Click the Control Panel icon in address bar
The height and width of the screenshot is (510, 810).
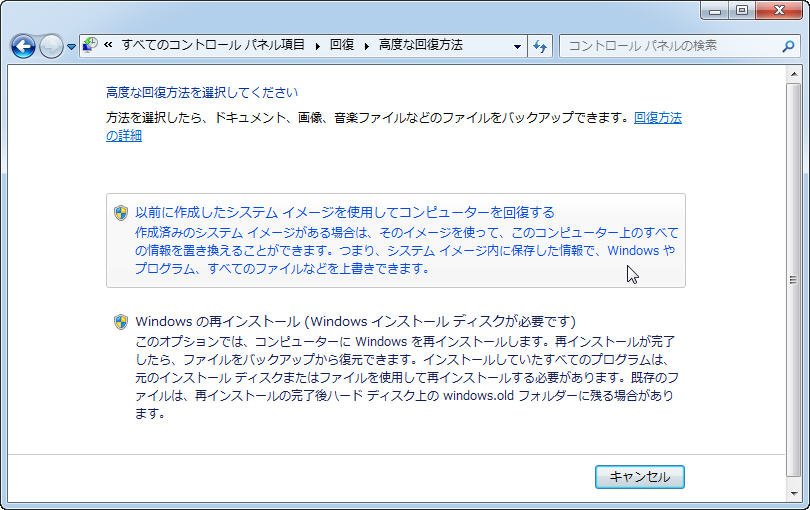90,45
